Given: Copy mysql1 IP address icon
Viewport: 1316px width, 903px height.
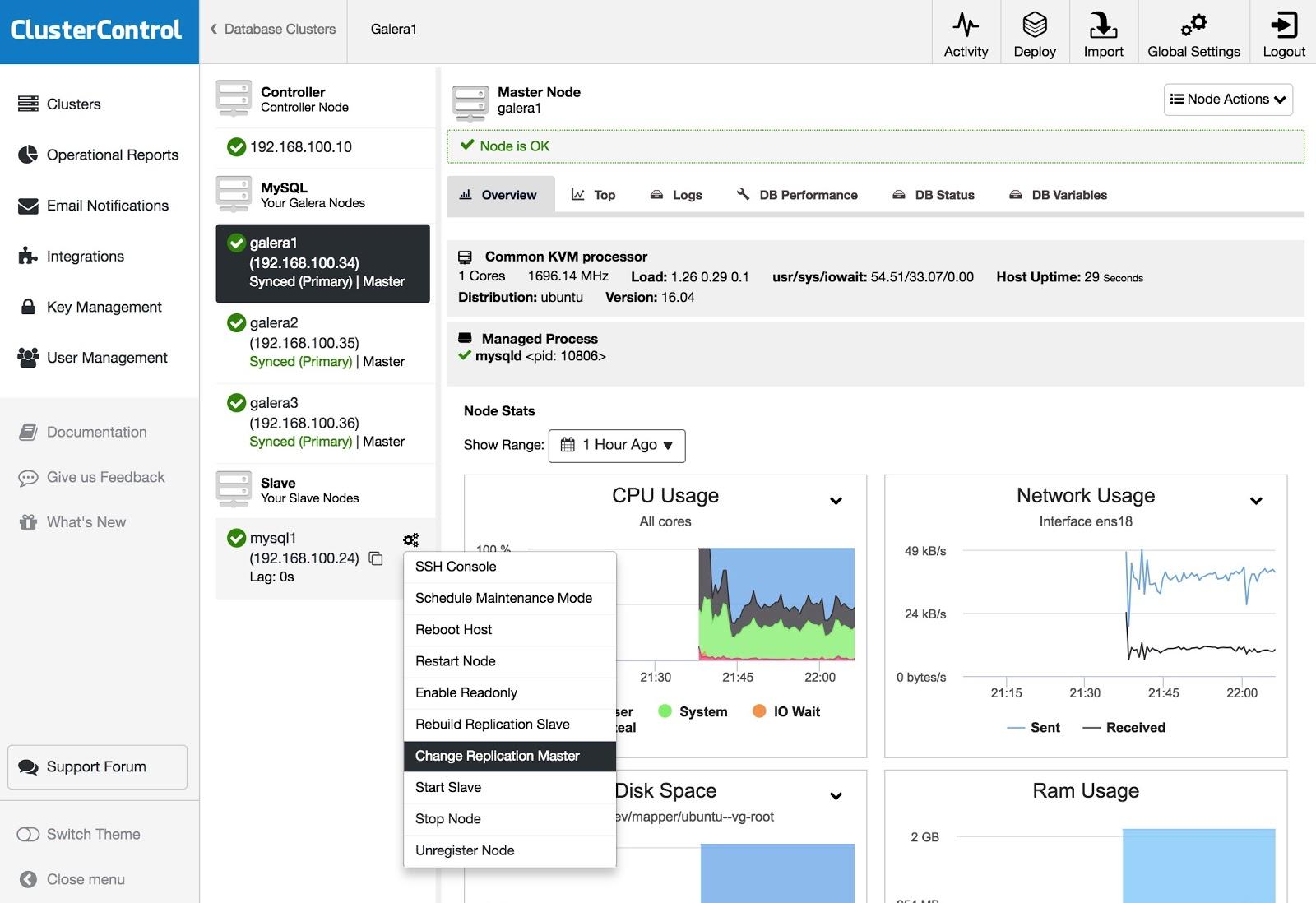Looking at the screenshot, I should pyautogui.click(x=376, y=558).
